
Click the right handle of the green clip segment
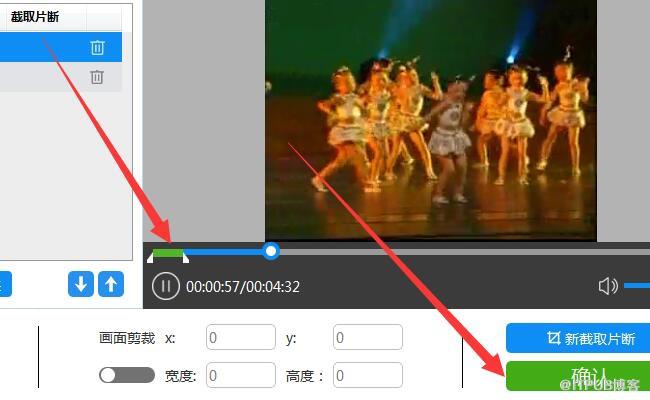click(185, 259)
